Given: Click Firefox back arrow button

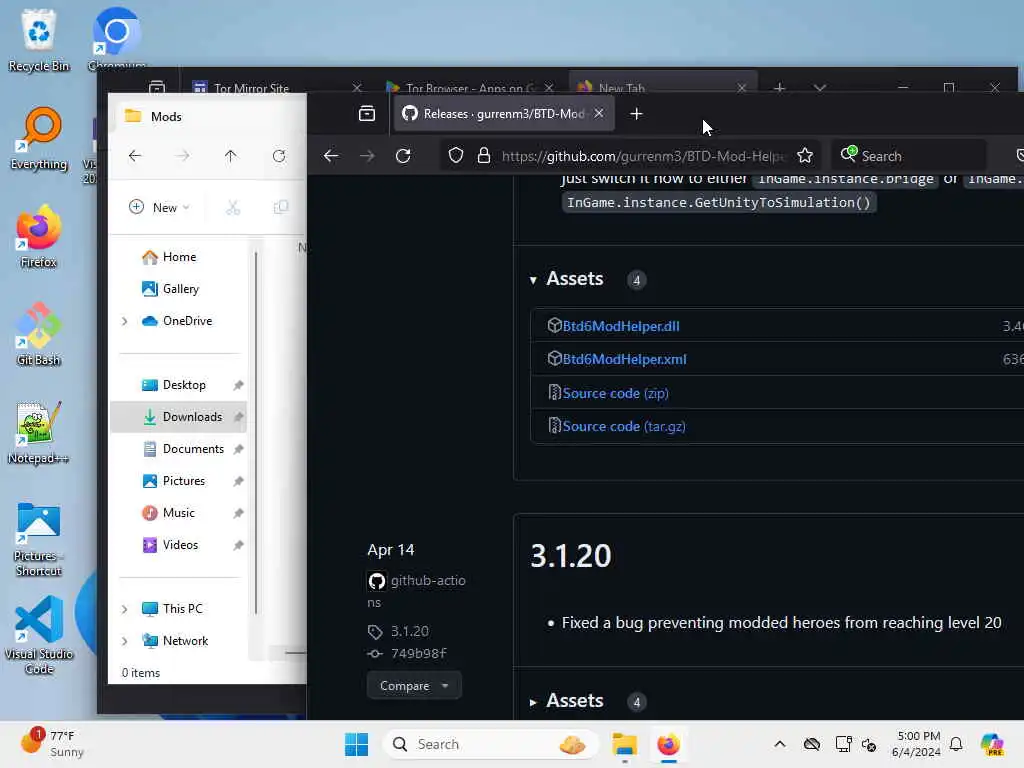Looking at the screenshot, I should click(x=331, y=155).
